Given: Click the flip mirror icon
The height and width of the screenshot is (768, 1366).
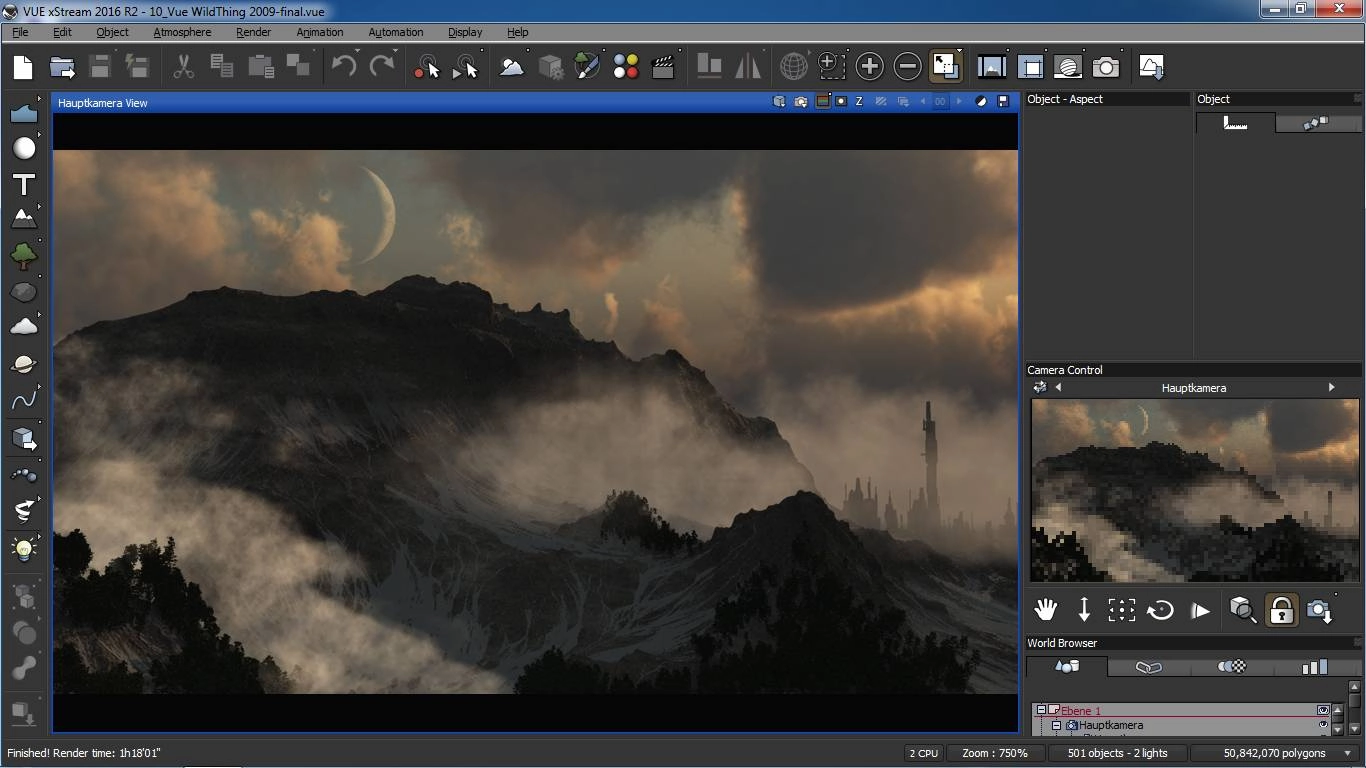Looking at the screenshot, I should coord(748,67).
